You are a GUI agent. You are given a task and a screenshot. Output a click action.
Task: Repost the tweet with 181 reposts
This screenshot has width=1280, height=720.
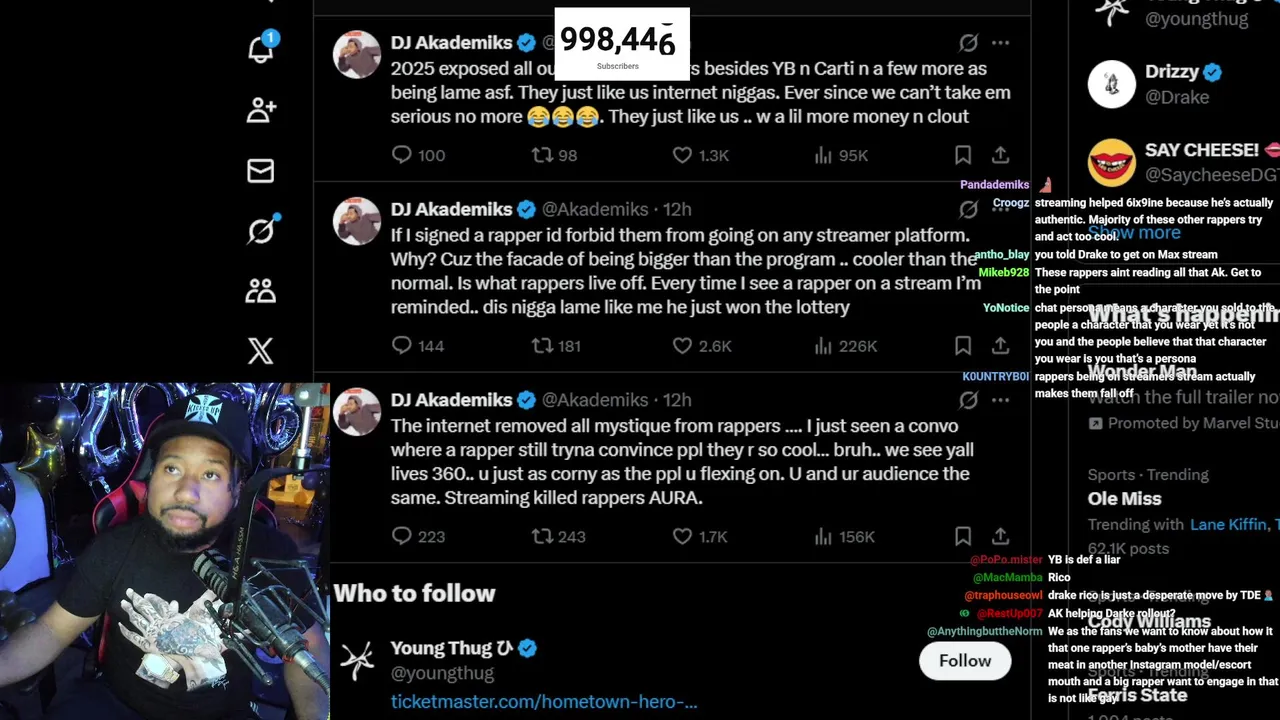coord(542,346)
